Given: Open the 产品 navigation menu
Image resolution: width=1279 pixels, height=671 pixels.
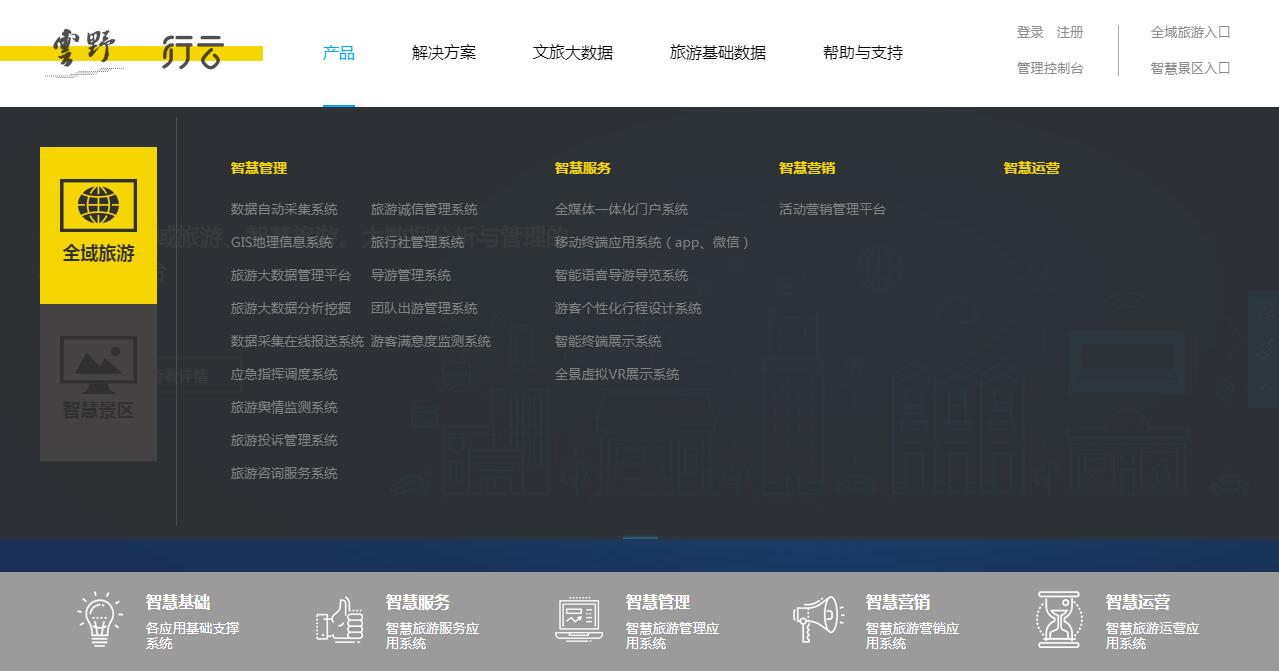Looking at the screenshot, I should (x=339, y=53).
